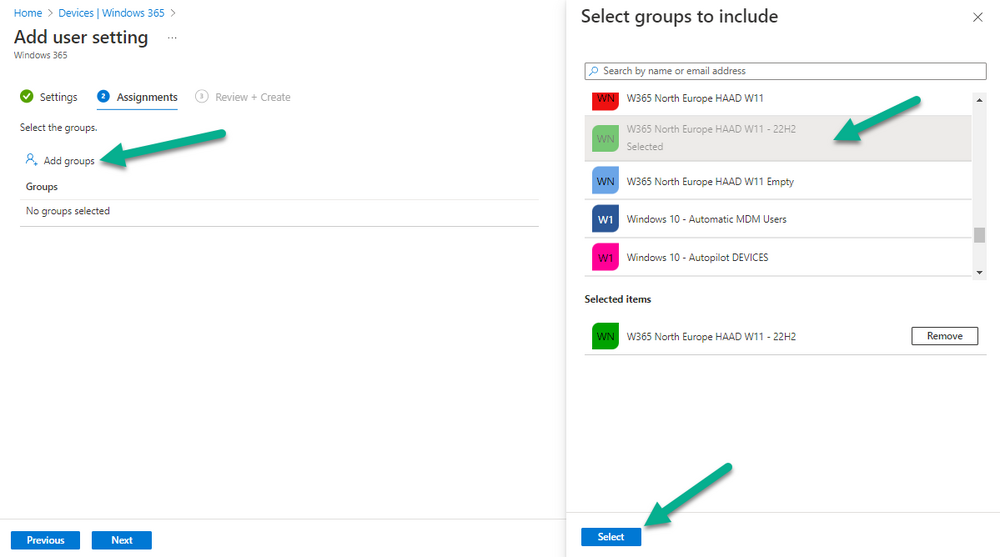Open the Review + Create tab

pos(253,97)
